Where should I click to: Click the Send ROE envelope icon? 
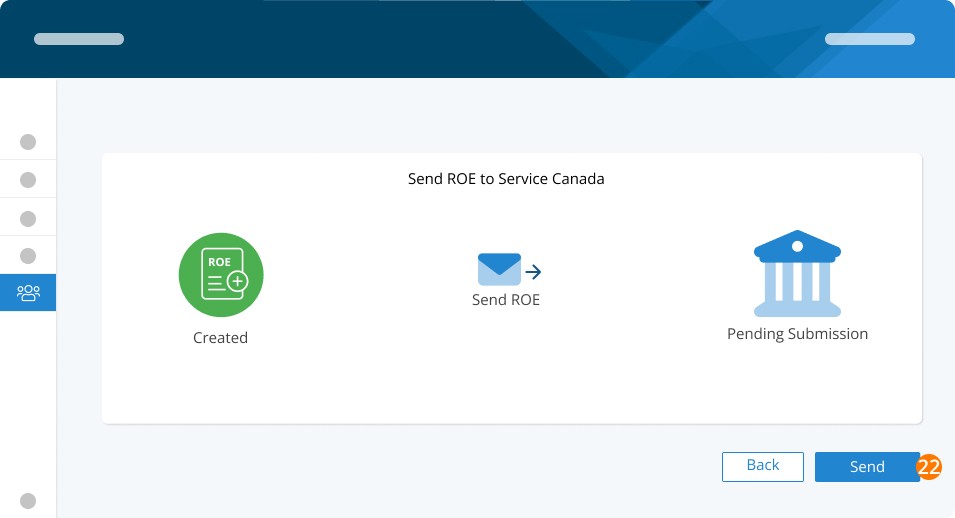[509, 269]
